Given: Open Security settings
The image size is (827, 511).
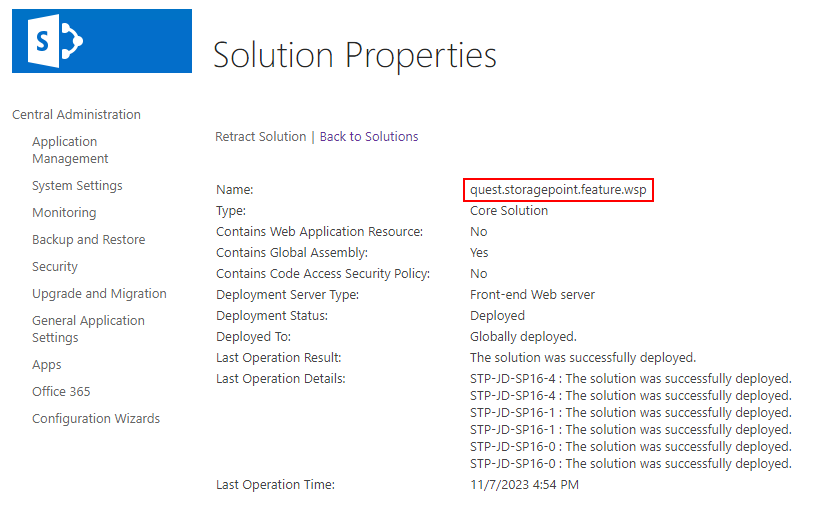Looking at the screenshot, I should click(55, 267).
